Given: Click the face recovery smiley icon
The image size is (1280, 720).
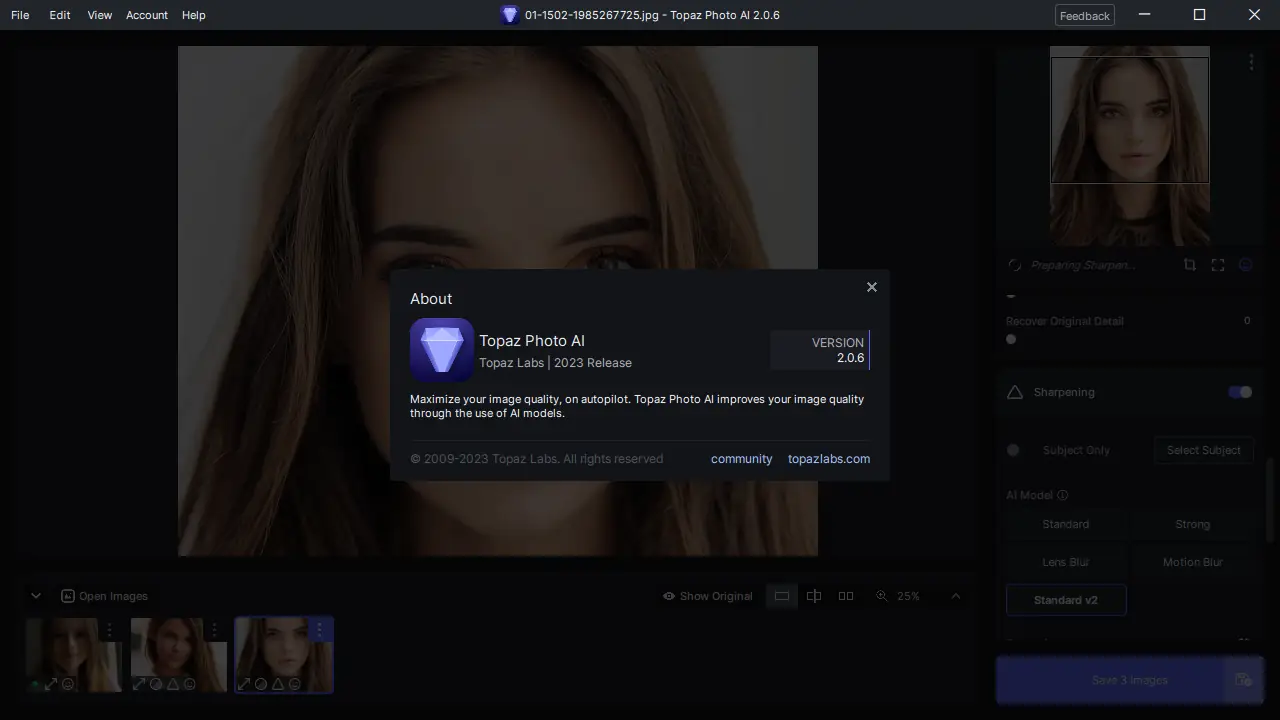Looking at the screenshot, I should click(x=1246, y=265).
